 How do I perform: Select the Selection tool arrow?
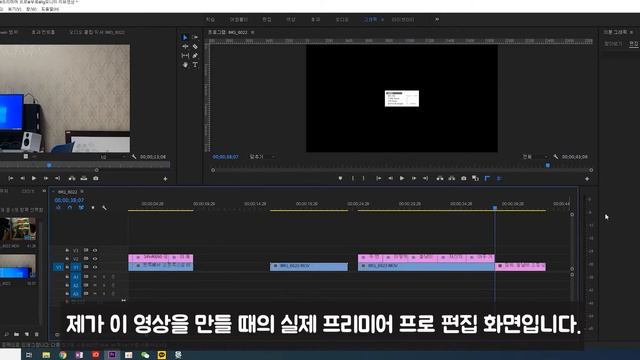pos(184,38)
